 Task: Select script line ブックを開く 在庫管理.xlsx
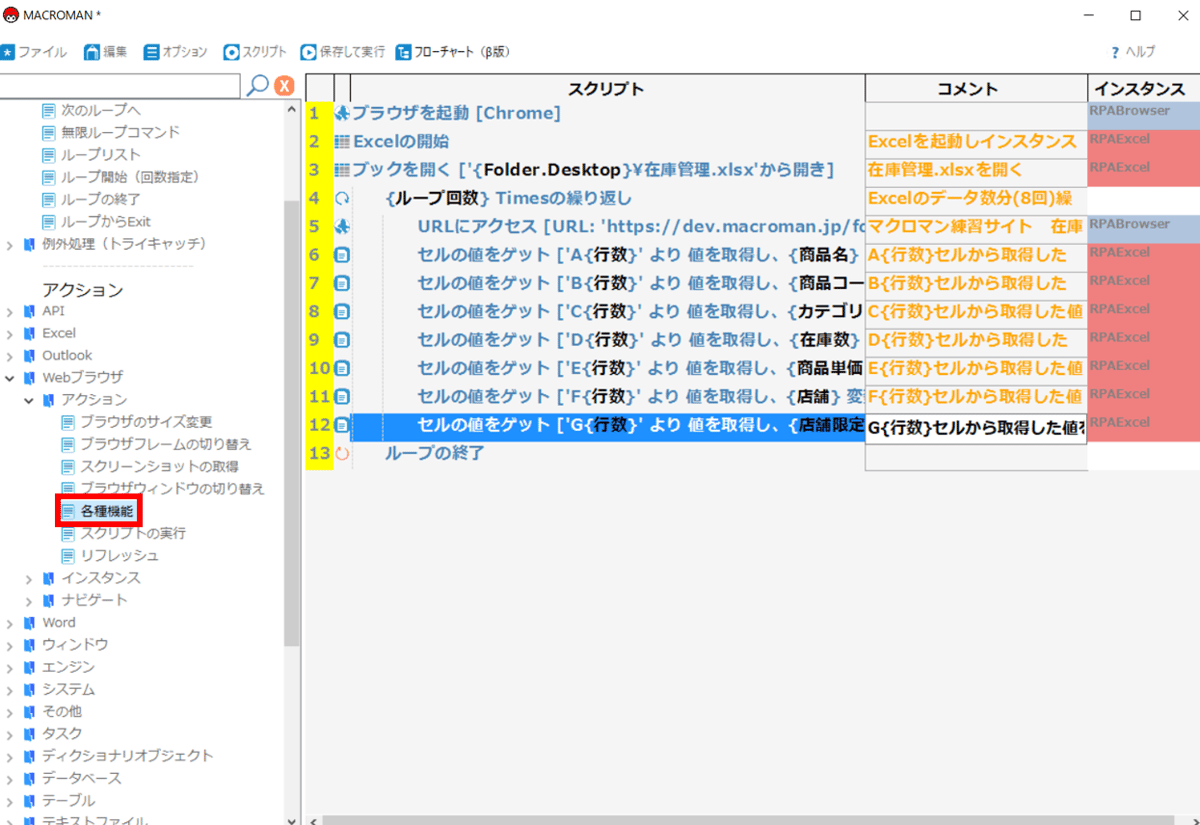pos(608,170)
